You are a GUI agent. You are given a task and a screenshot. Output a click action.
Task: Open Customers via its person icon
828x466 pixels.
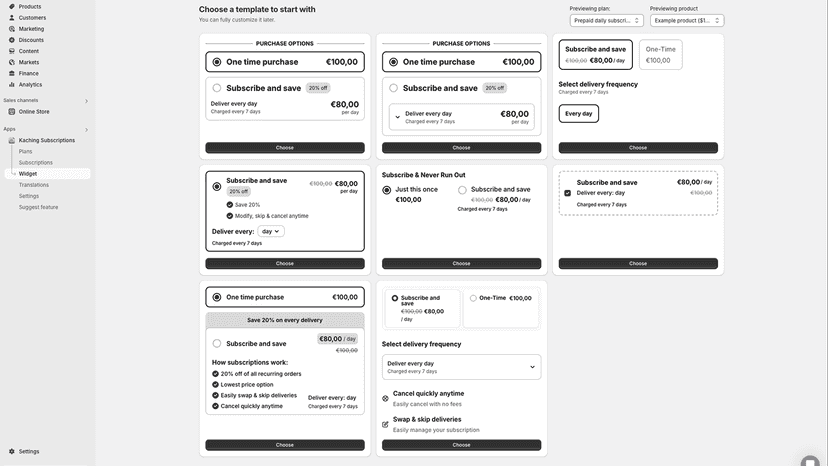pyautogui.click(x=12, y=17)
